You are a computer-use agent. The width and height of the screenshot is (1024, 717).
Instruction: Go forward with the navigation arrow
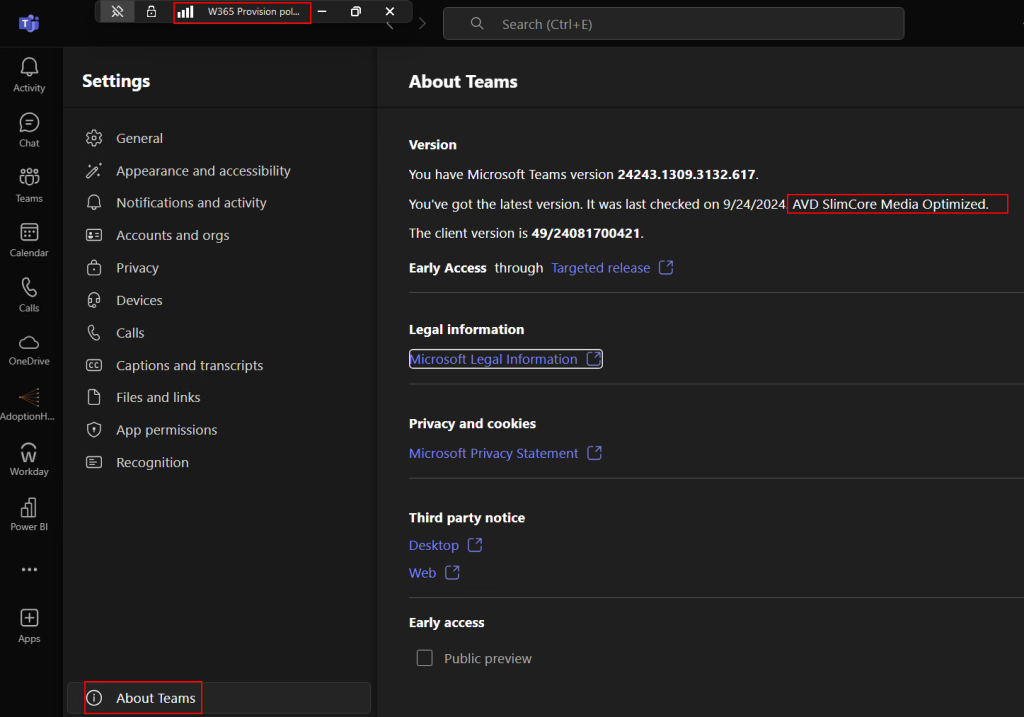click(x=422, y=24)
